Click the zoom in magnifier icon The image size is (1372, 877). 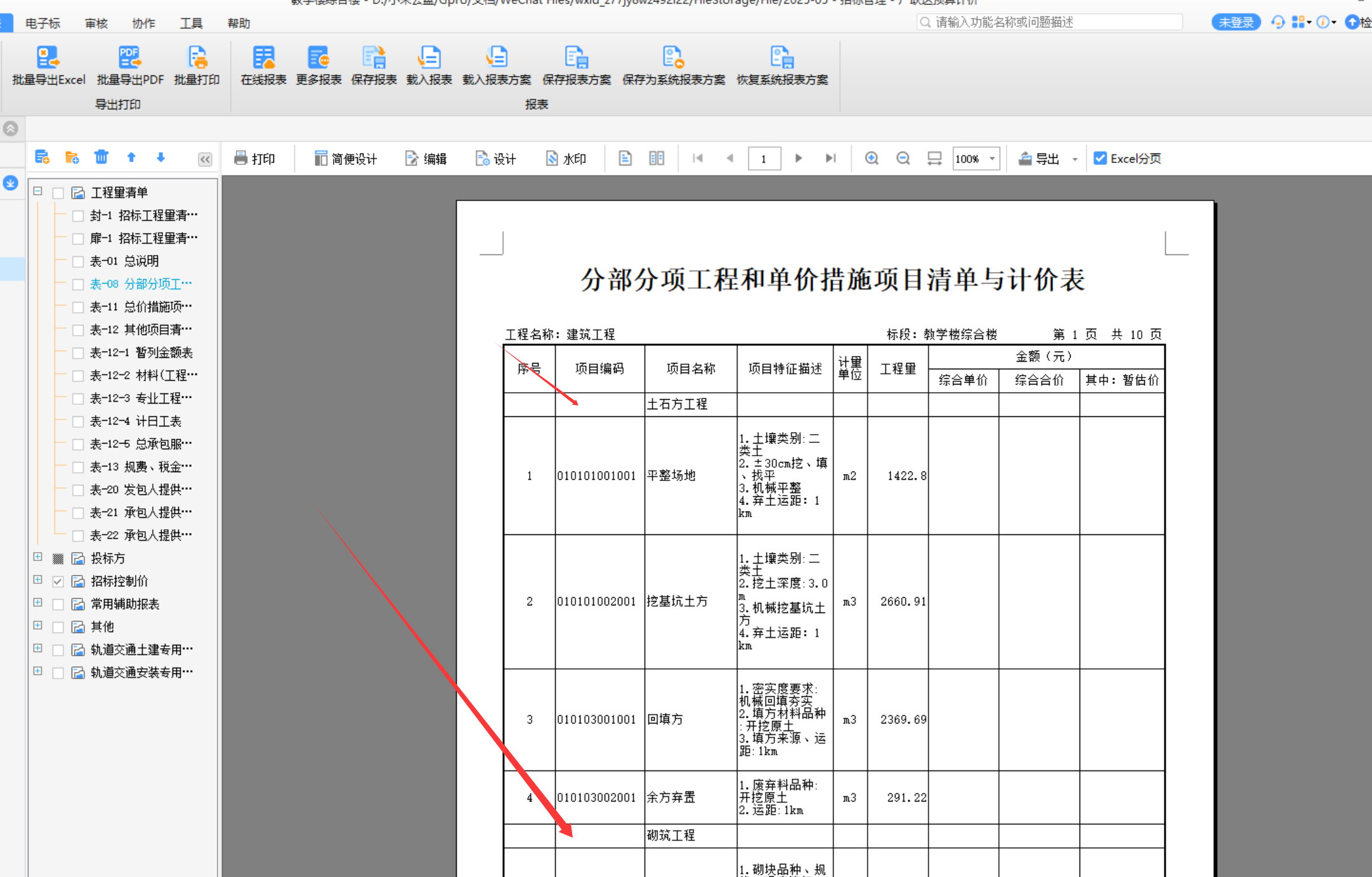(x=872, y=158)
